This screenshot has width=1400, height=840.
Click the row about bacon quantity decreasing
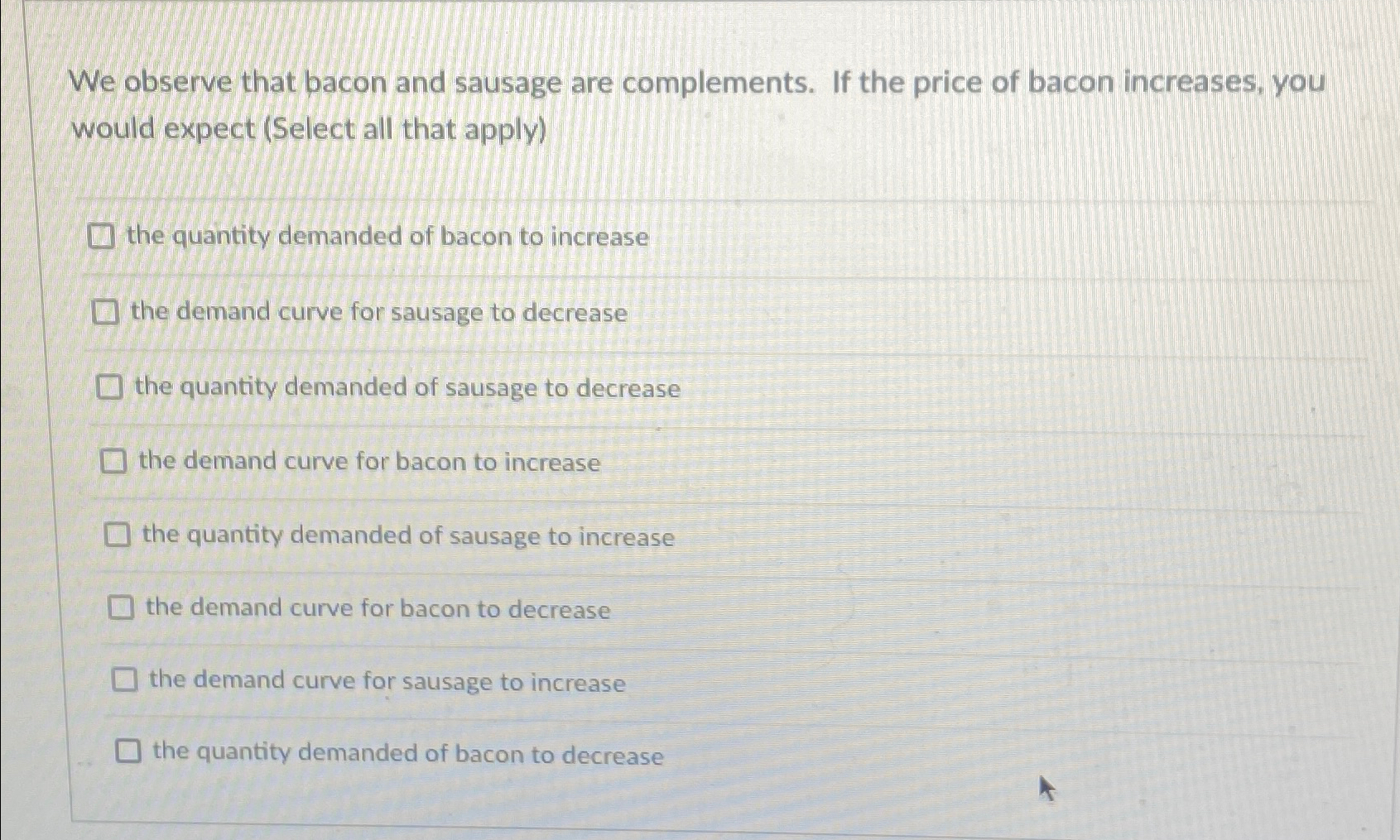[x=406, y=752]
